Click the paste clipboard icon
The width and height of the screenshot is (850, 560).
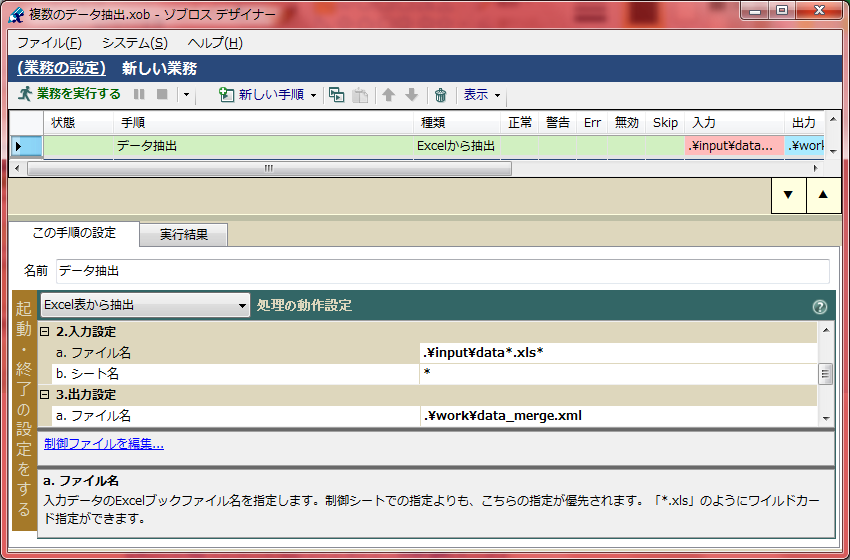coord(360,95)
